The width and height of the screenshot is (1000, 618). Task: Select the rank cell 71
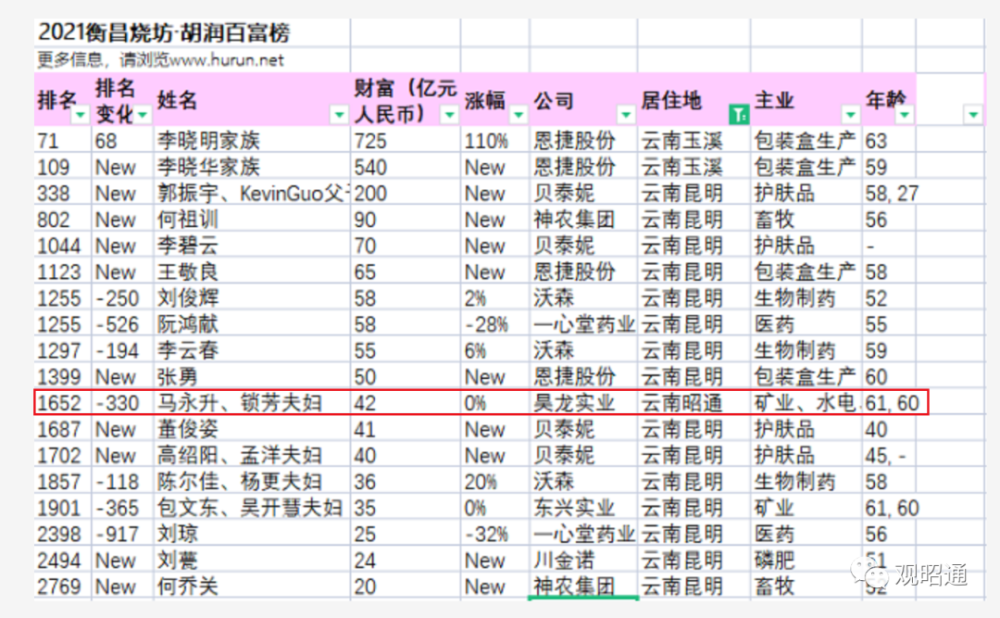62,140
